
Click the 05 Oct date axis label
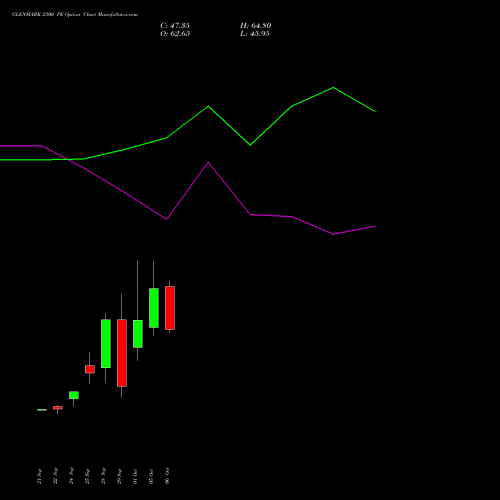click(x=151, y=476)
